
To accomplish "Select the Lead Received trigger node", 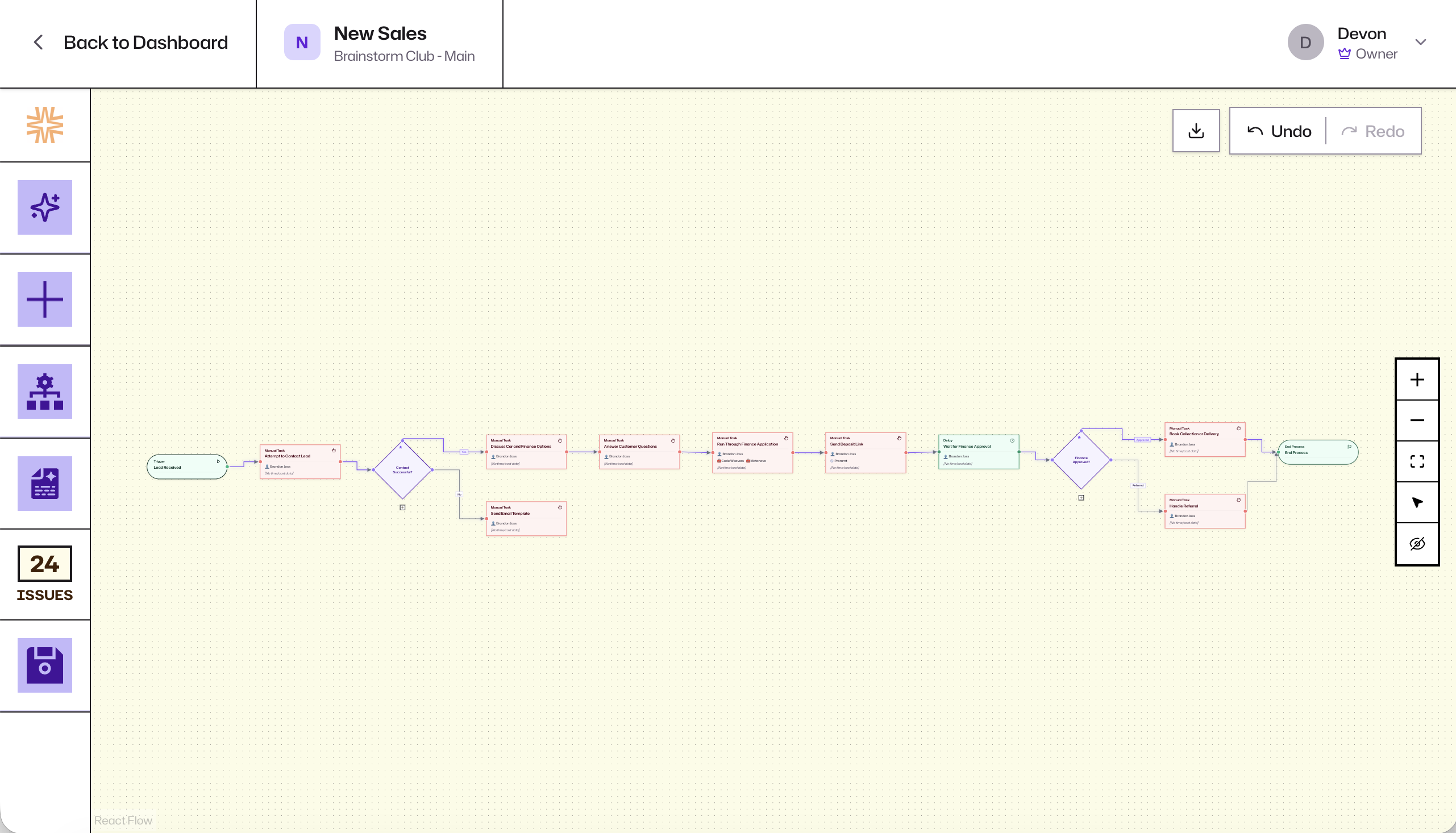I will (187, 467).
